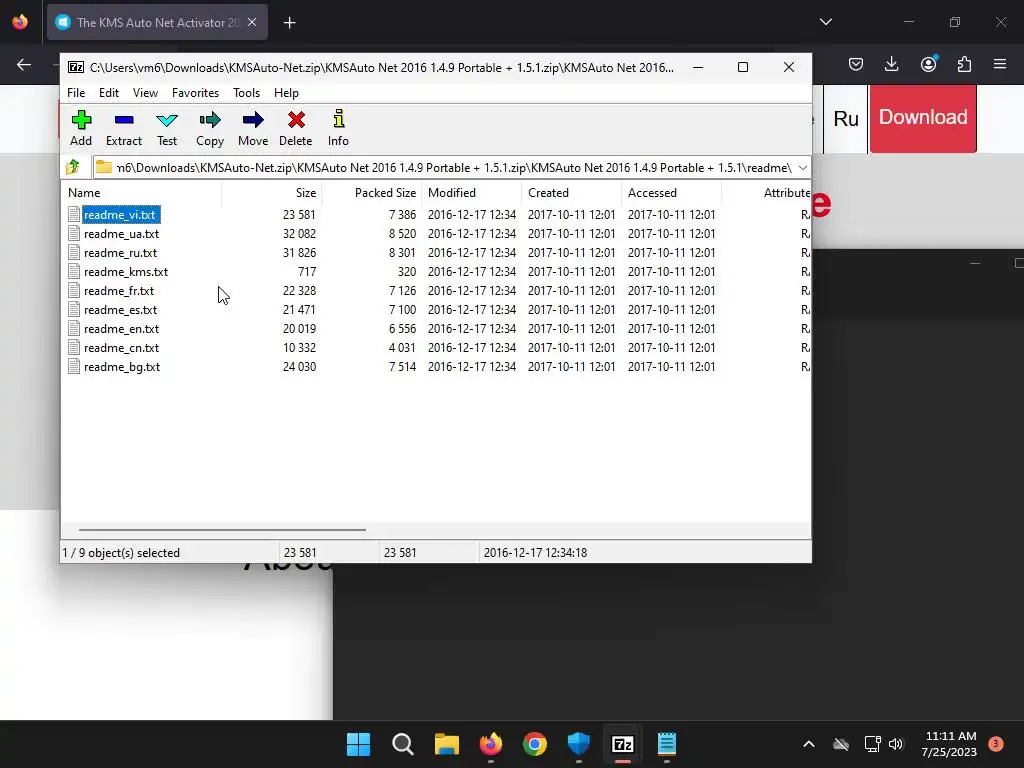
Task: Open the View menu
Action: click(x=145, y=93)
